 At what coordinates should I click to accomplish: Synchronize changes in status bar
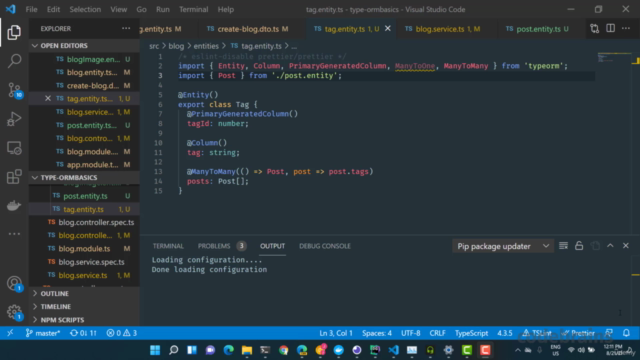pos(83,333)
